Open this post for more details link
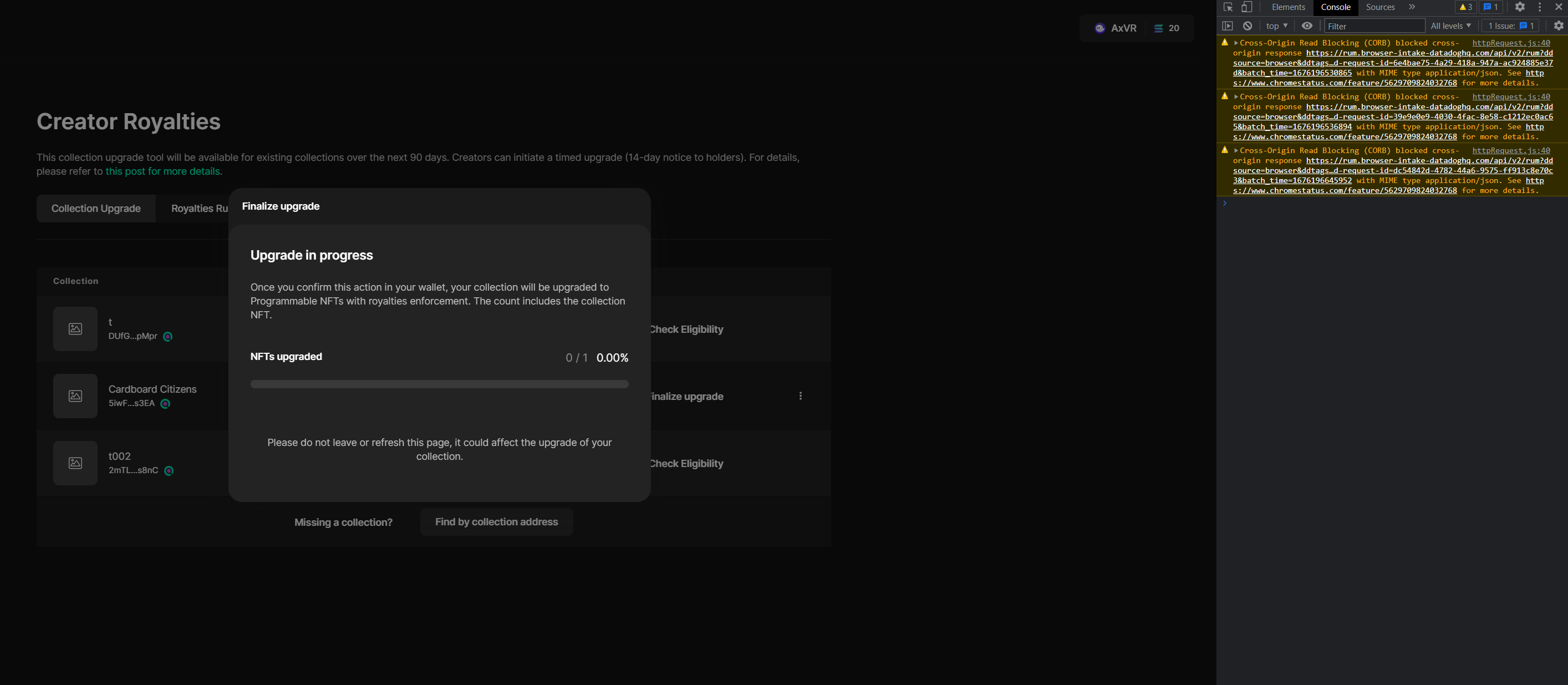The image size is (1568, 685). (162, 171)
